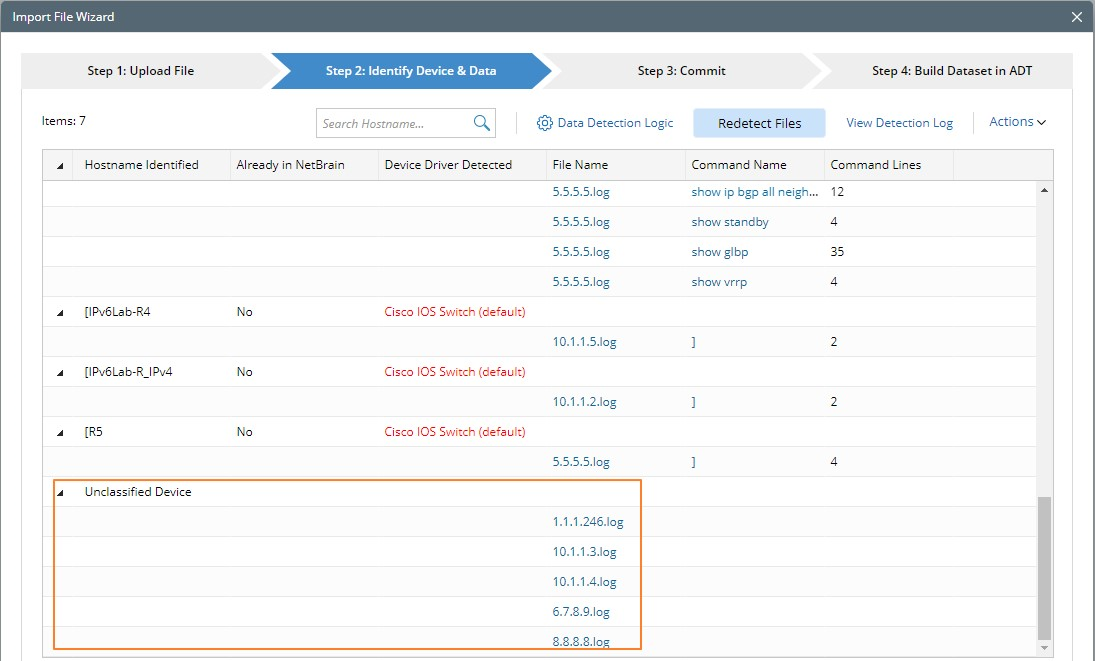Click the Search Hostname input field
The image size is (1095, 661).
click(394, 124)
